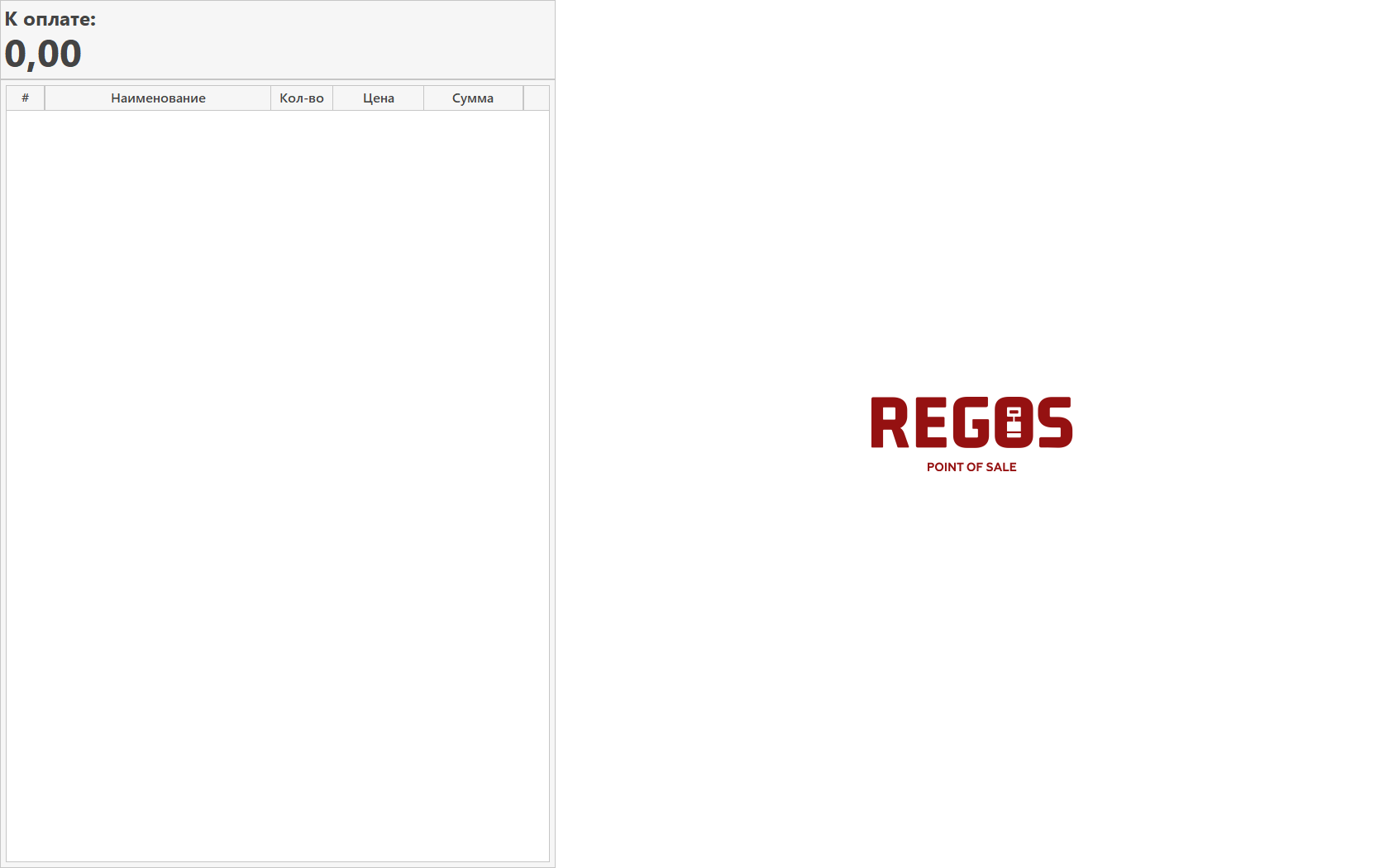
Task: Click gray payment header area beside total
Action: click(x=331, y=40)
